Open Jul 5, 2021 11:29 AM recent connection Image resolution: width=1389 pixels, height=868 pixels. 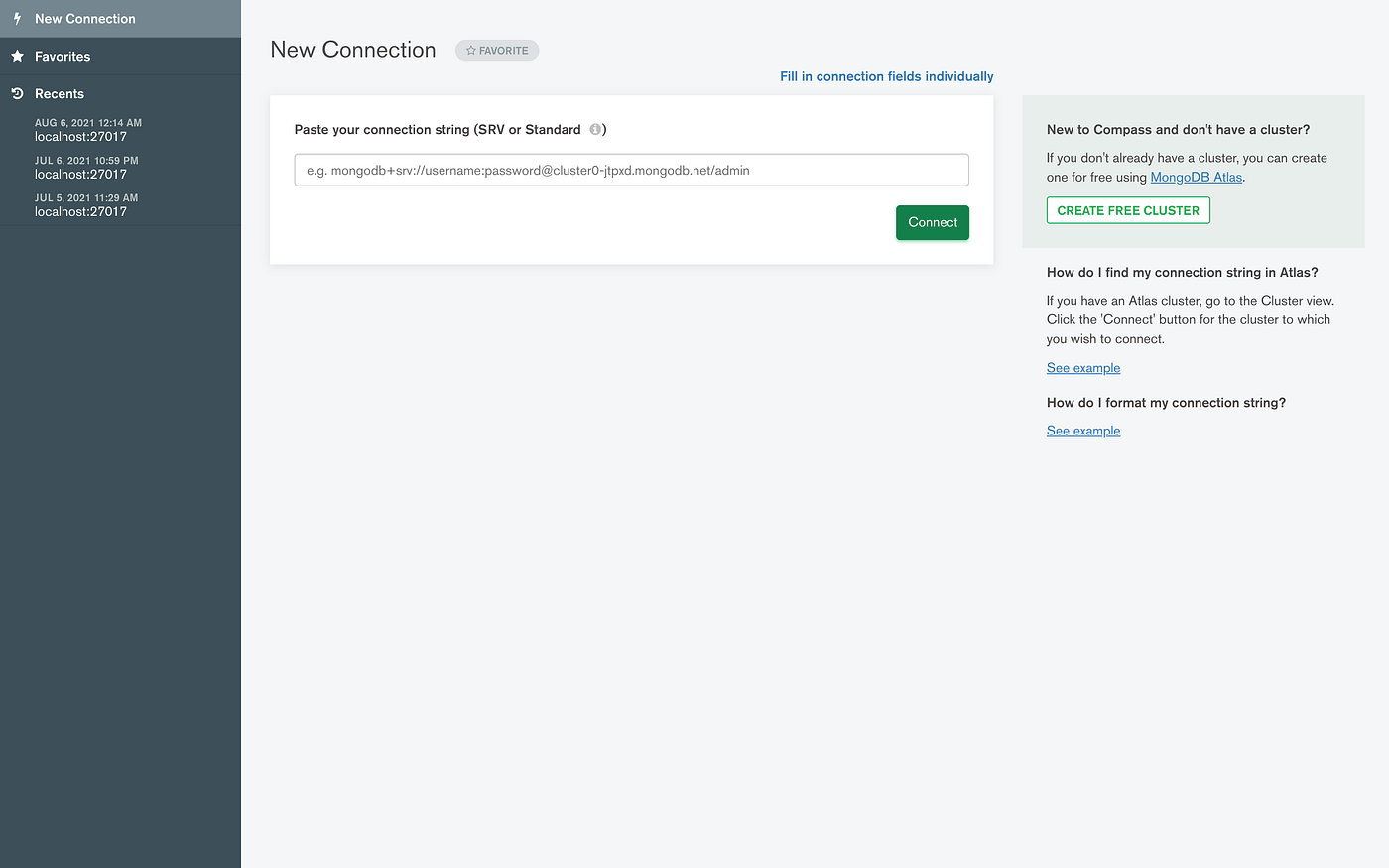pos(86,205)
